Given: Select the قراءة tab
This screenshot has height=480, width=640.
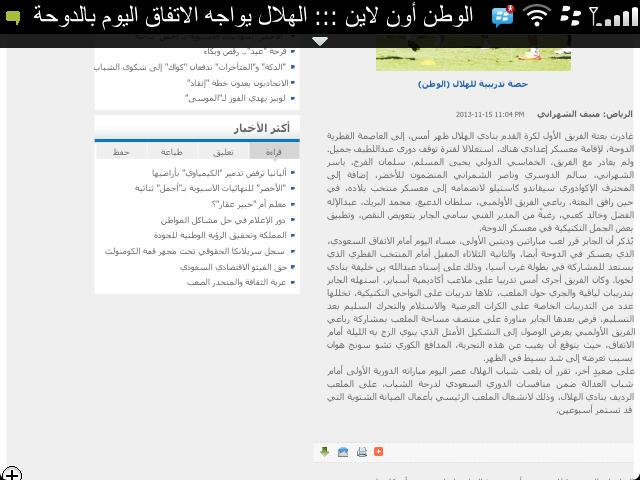Looking at the screenshot, I should click(x=274, y=152).
